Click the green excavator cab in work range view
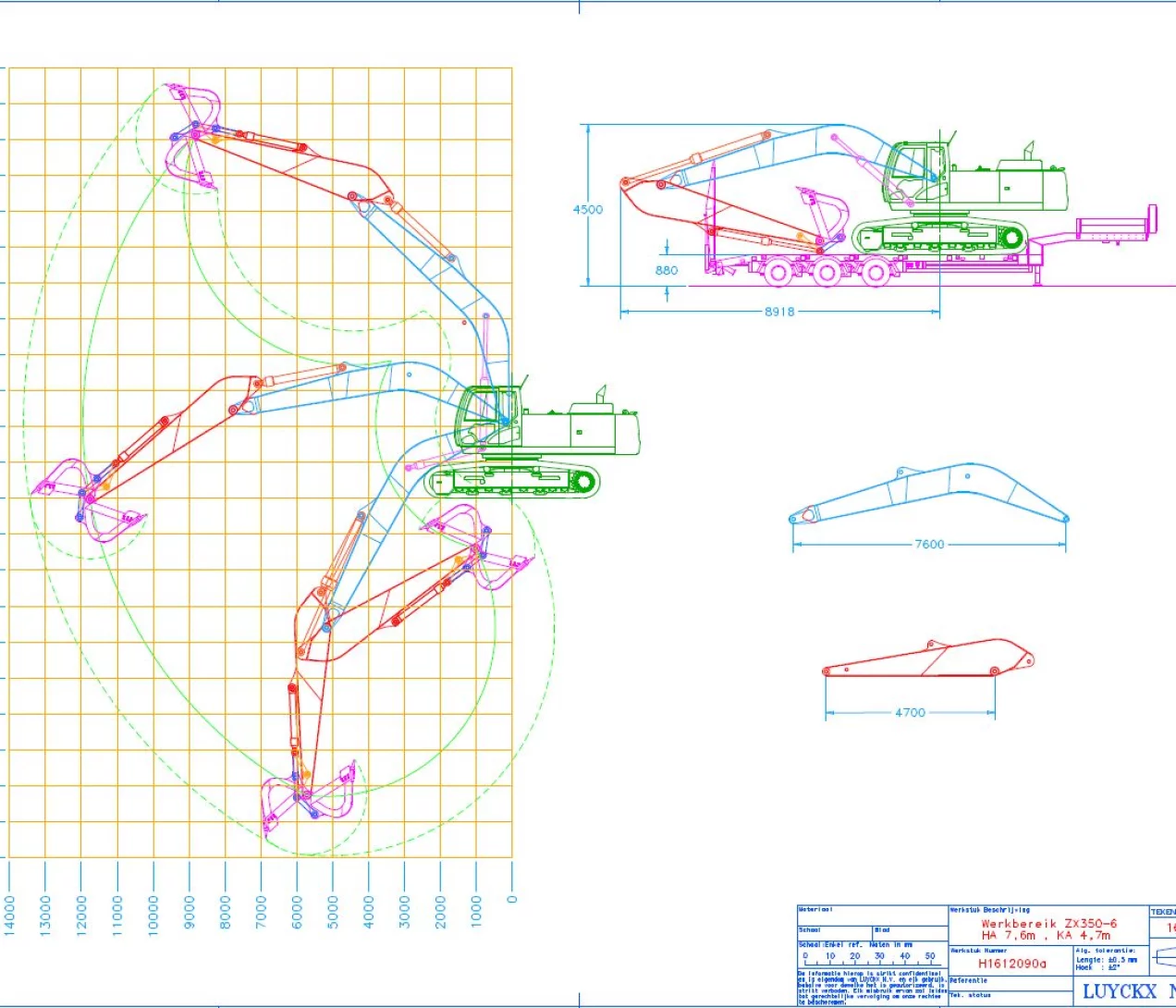The image size is (1176, 1008). point(484,416)
